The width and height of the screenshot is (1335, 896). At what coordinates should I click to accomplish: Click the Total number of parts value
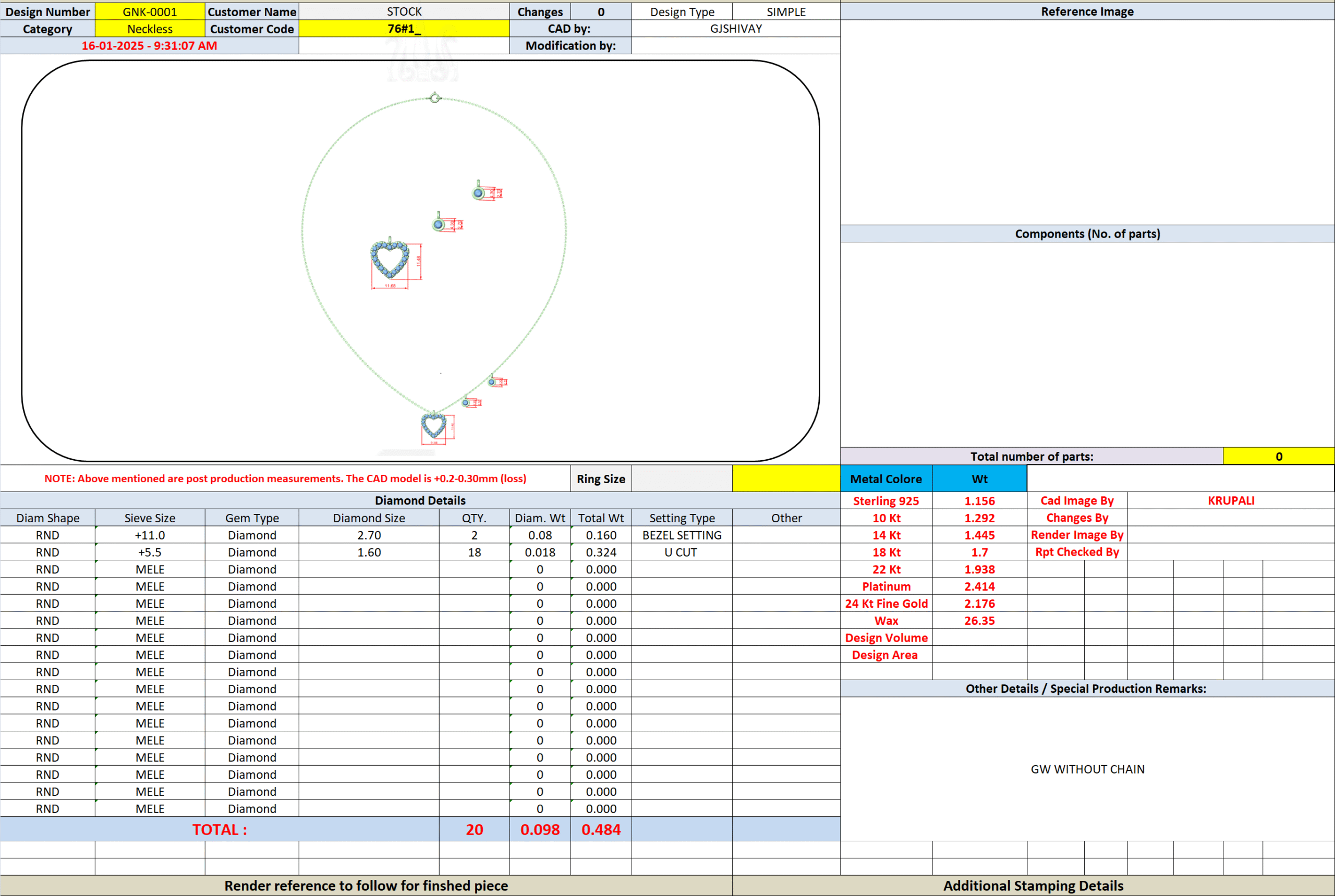click(1278, 456)
